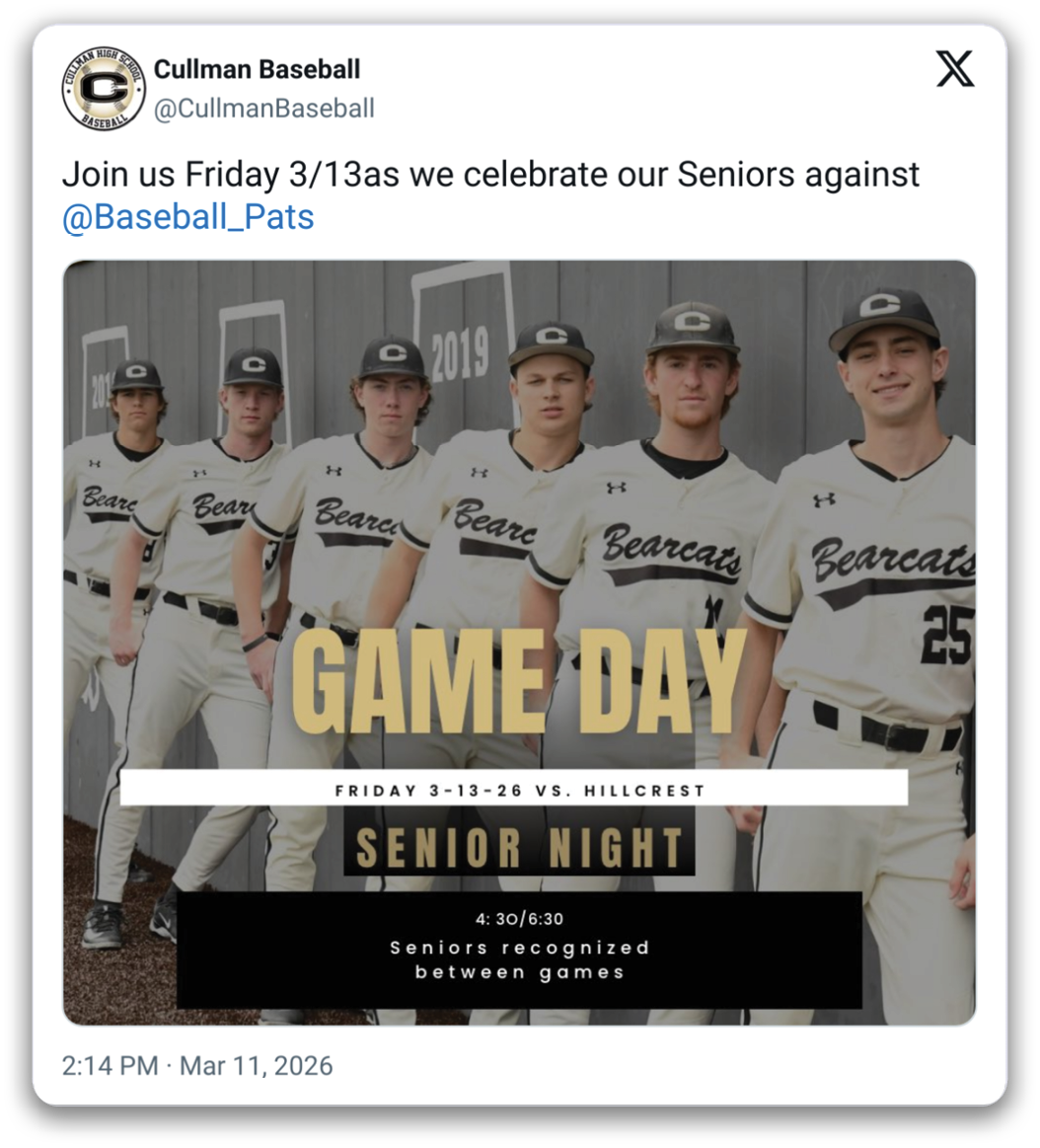Viewport: 1040px width, 1148px height.
Task: Click the 2:14 PM post timestamp
Action: tap(110, 1066)
